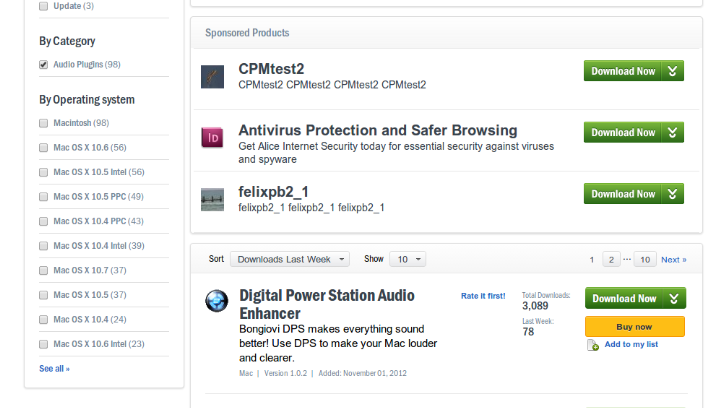Expand operating systems with See all

coord(54,369)
